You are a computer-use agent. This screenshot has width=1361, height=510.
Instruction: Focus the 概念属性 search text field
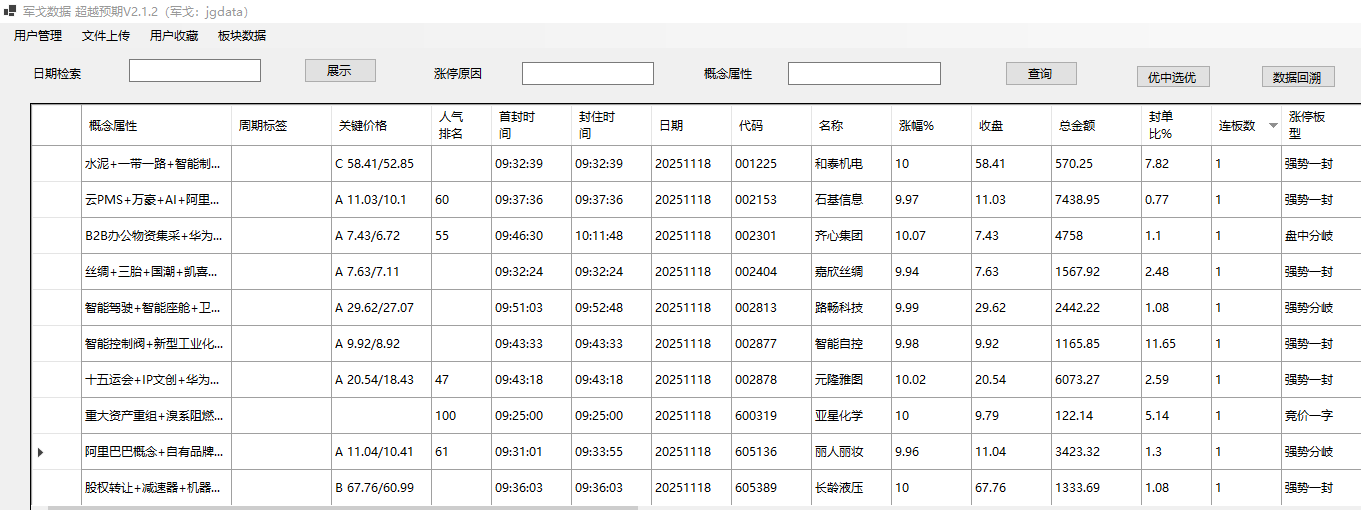coord(864,74)
